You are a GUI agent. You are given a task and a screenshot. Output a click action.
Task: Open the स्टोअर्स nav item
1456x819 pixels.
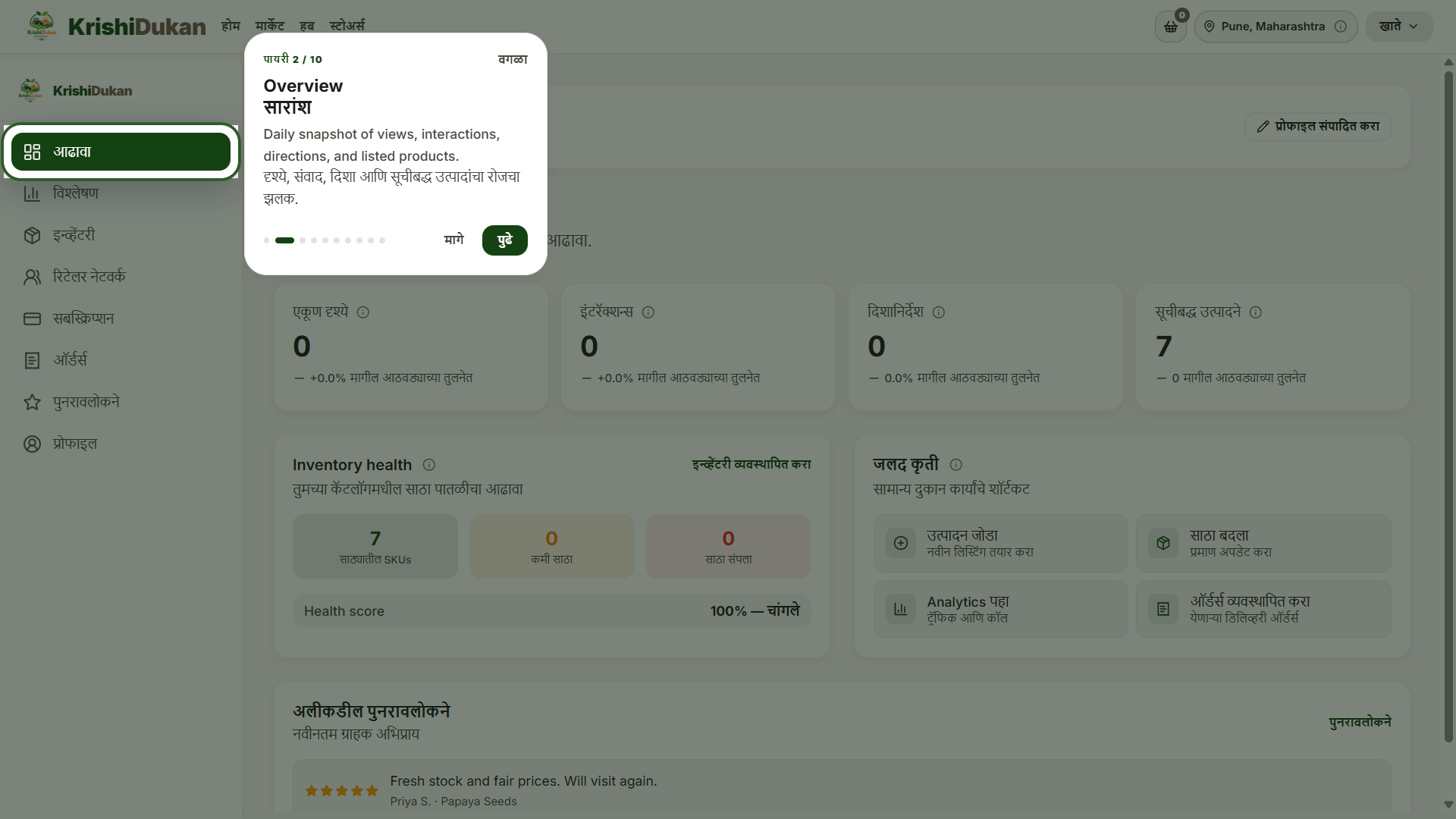[347, 26]
